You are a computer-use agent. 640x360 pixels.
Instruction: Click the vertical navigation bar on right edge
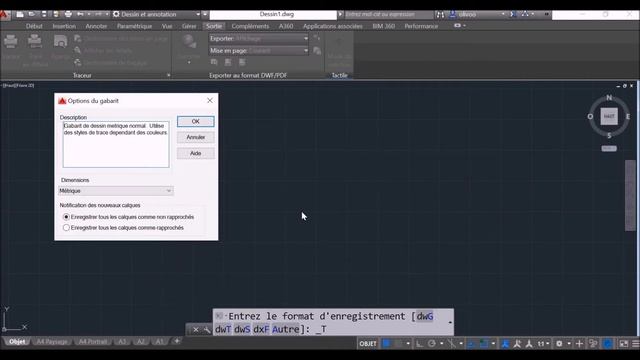(x=630, y=196)
